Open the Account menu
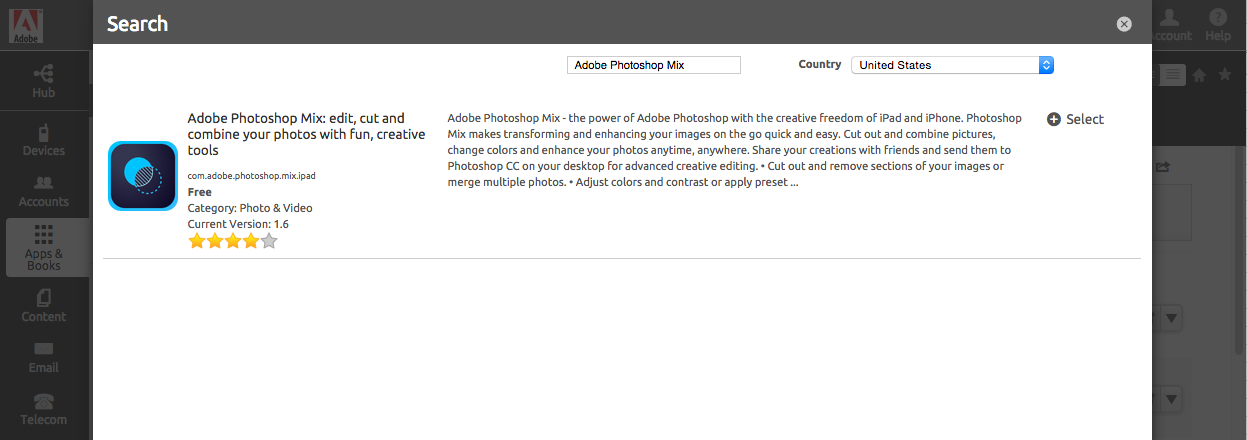 pyautogui.click(x=1171, y=24)
